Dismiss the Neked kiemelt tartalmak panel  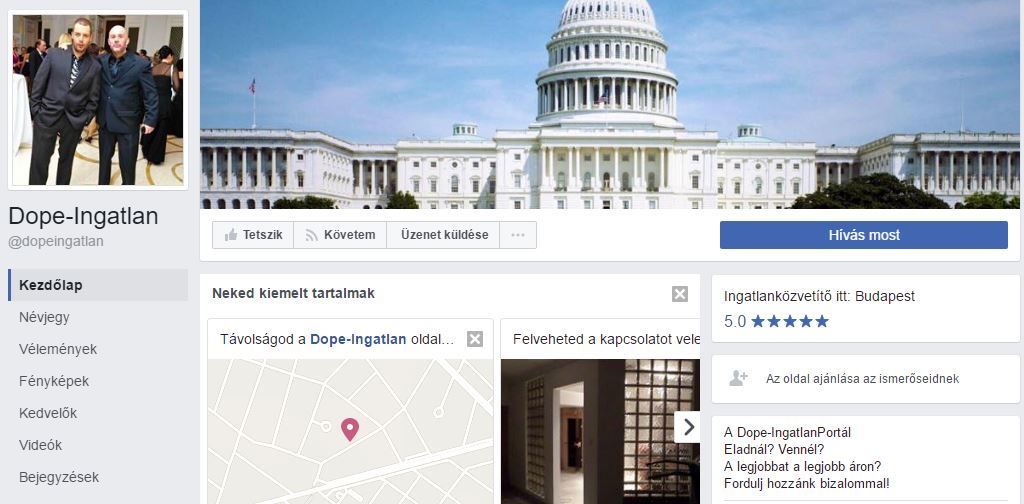[680, 294]
